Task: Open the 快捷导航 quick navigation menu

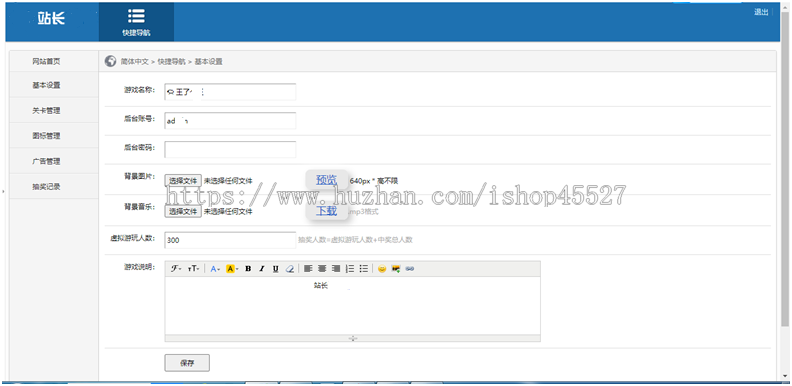Action: [136, 22]
